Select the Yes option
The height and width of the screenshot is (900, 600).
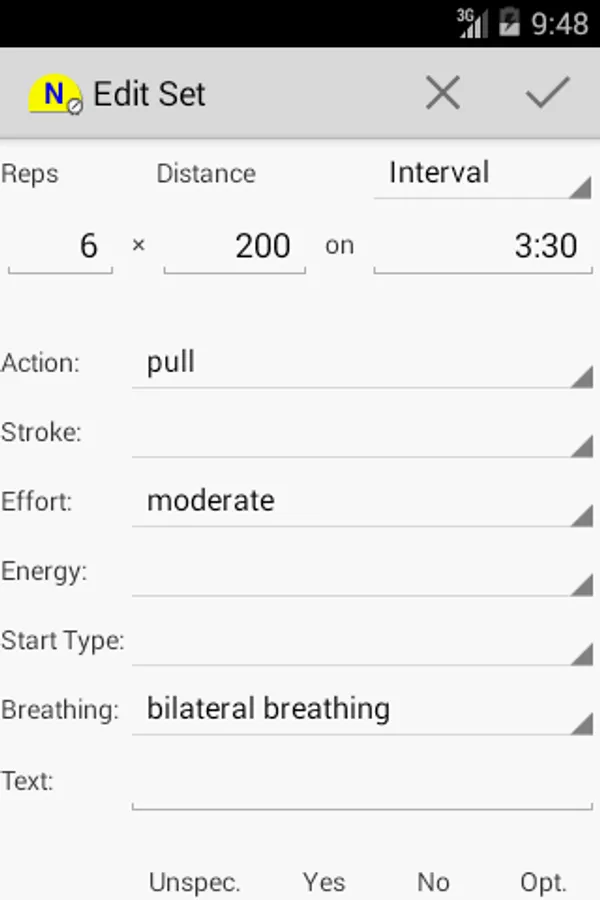coord(324,882)
